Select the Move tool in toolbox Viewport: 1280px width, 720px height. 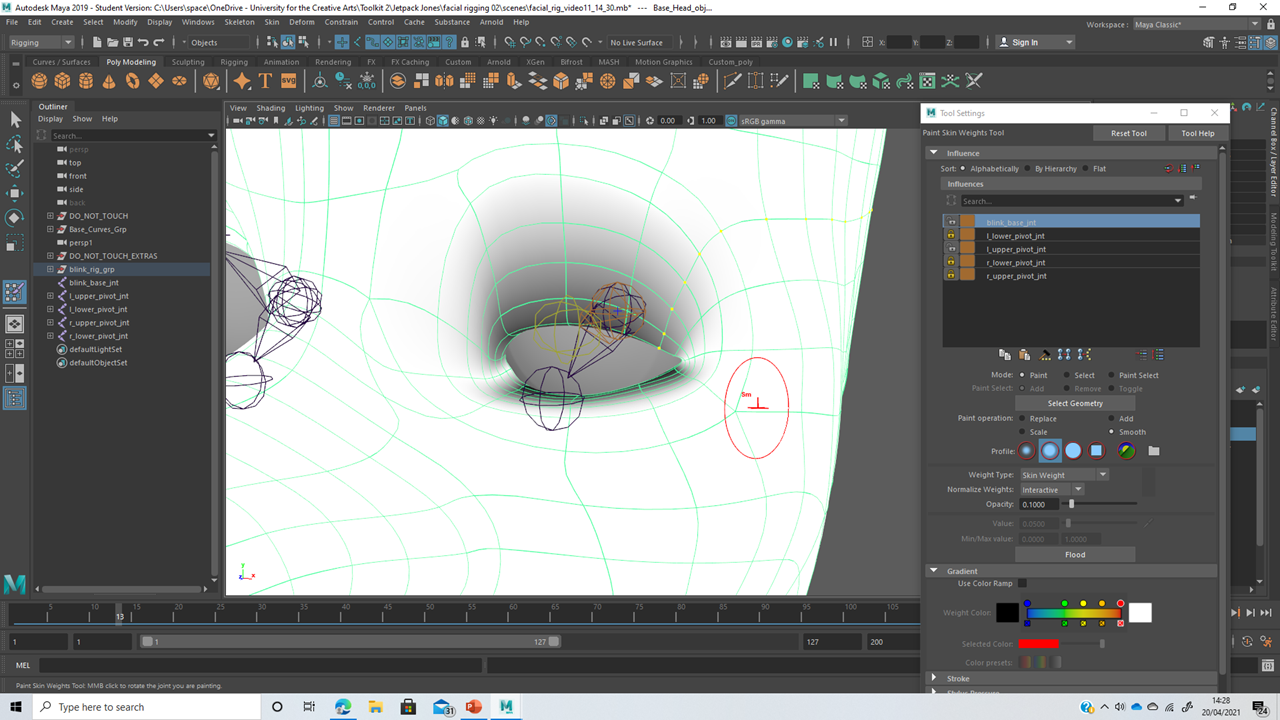15,193
